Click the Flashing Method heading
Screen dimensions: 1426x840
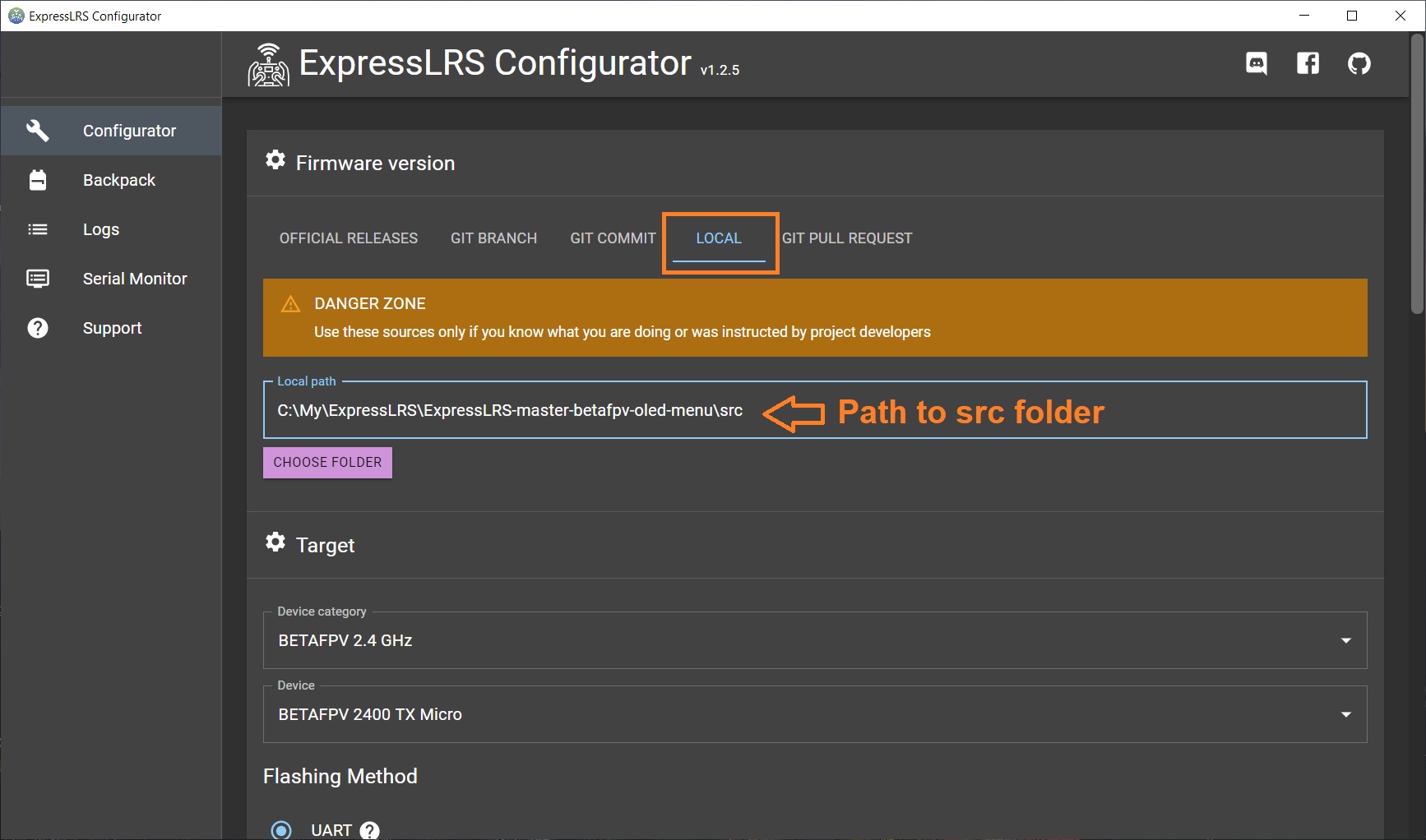(340, 777)
